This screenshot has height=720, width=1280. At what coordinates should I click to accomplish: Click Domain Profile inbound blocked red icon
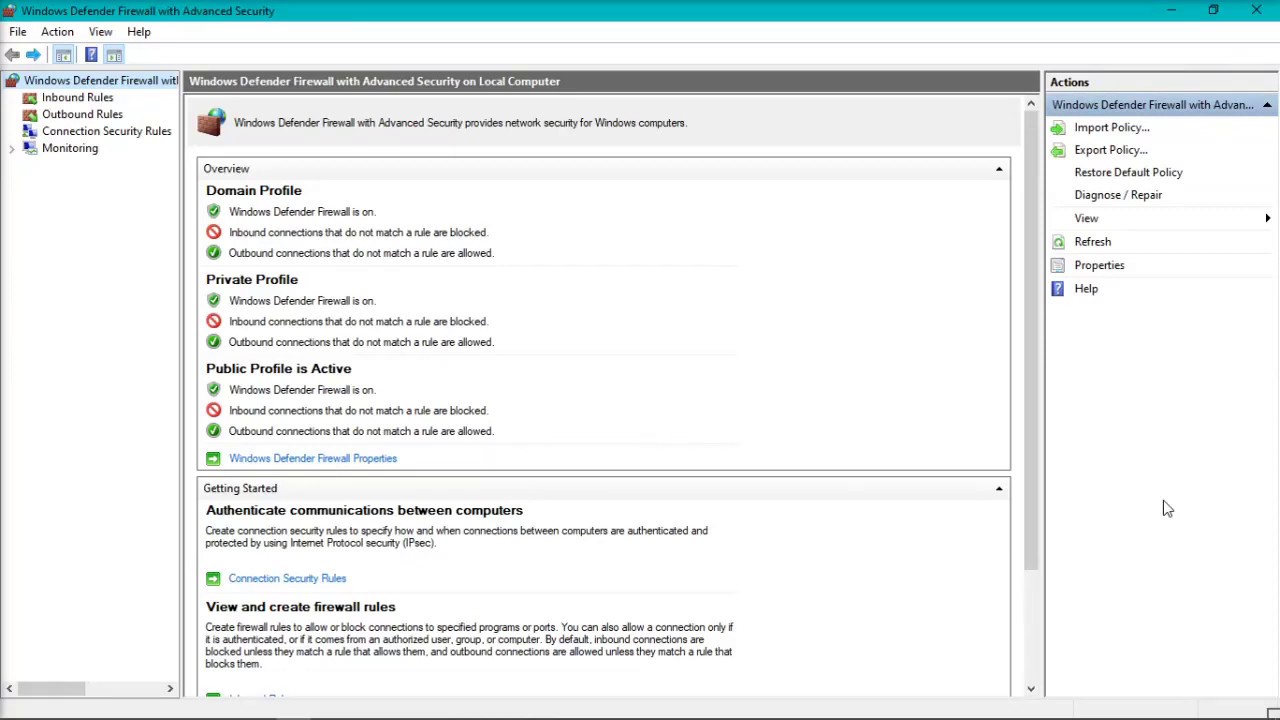pyautogui.click(x=213, y=232)
